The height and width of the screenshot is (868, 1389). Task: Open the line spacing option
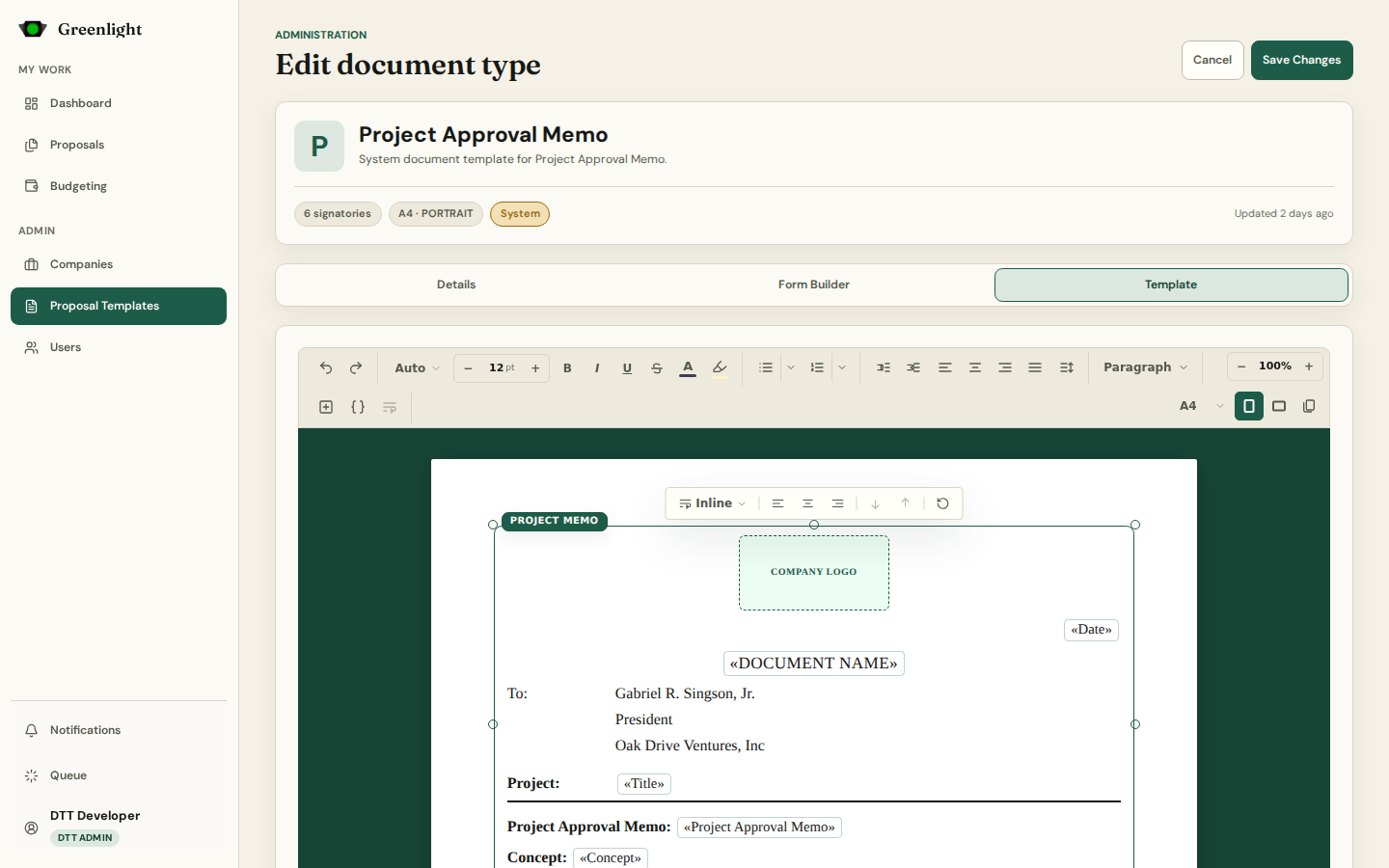click(x=1067, y=367)
